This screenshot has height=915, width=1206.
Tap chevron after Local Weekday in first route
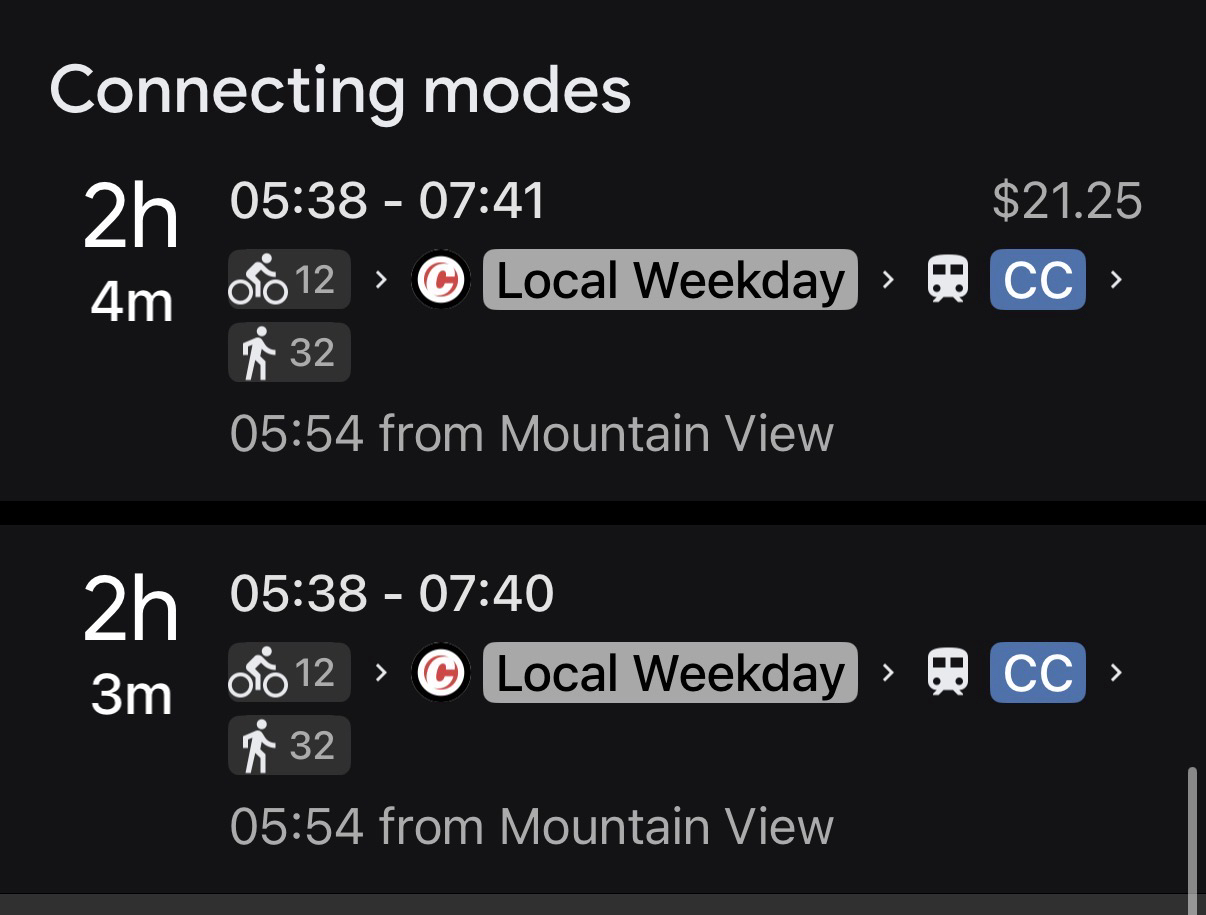[888, 280]
